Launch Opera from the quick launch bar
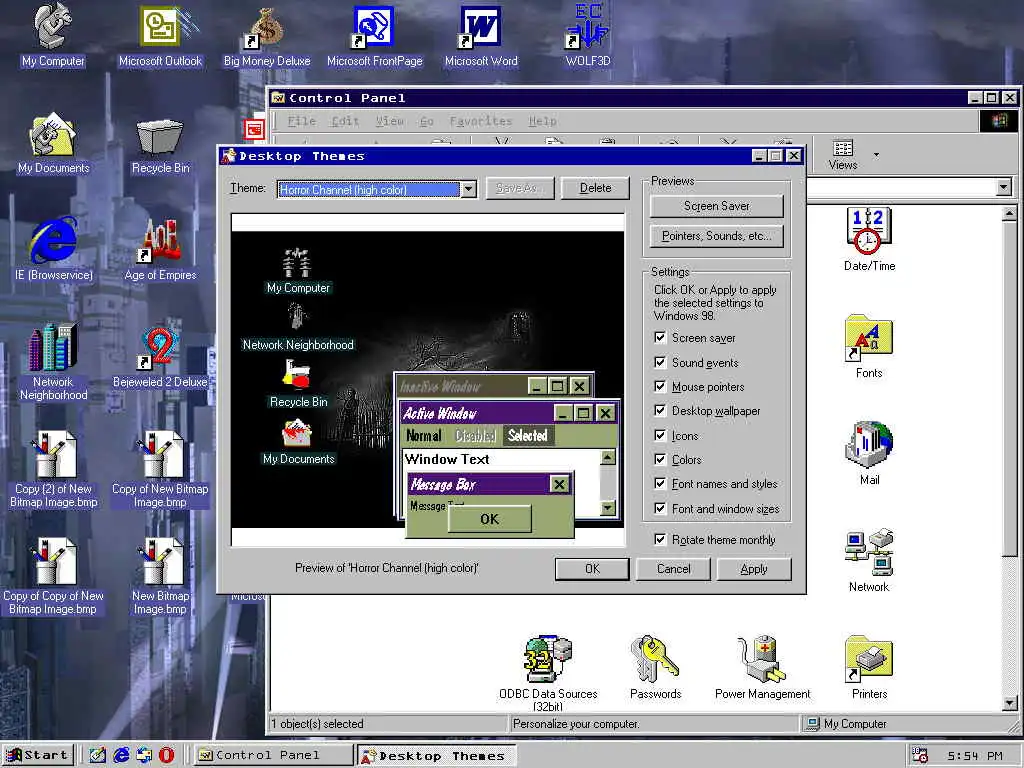This screenshot has width=1024, height=768. click(x=167, y=755)
